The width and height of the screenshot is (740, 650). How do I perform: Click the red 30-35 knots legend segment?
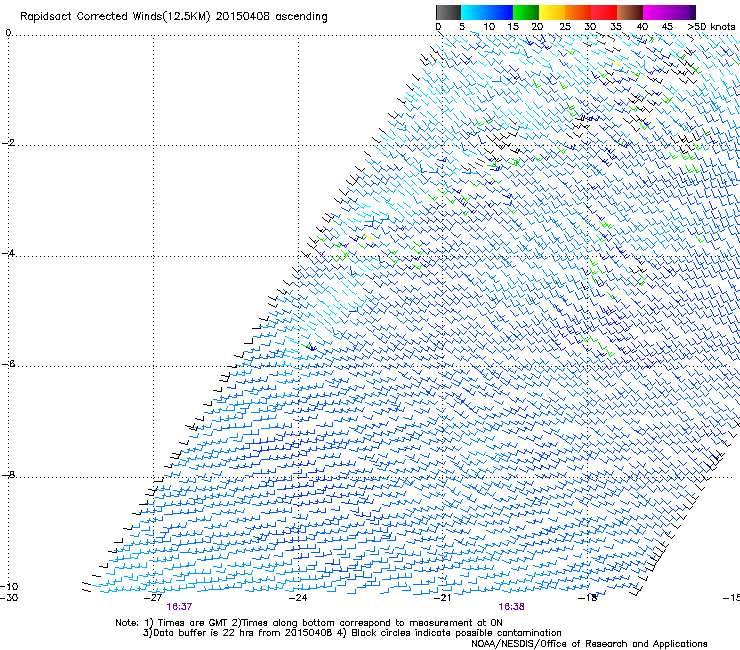[x=604, y=12]
